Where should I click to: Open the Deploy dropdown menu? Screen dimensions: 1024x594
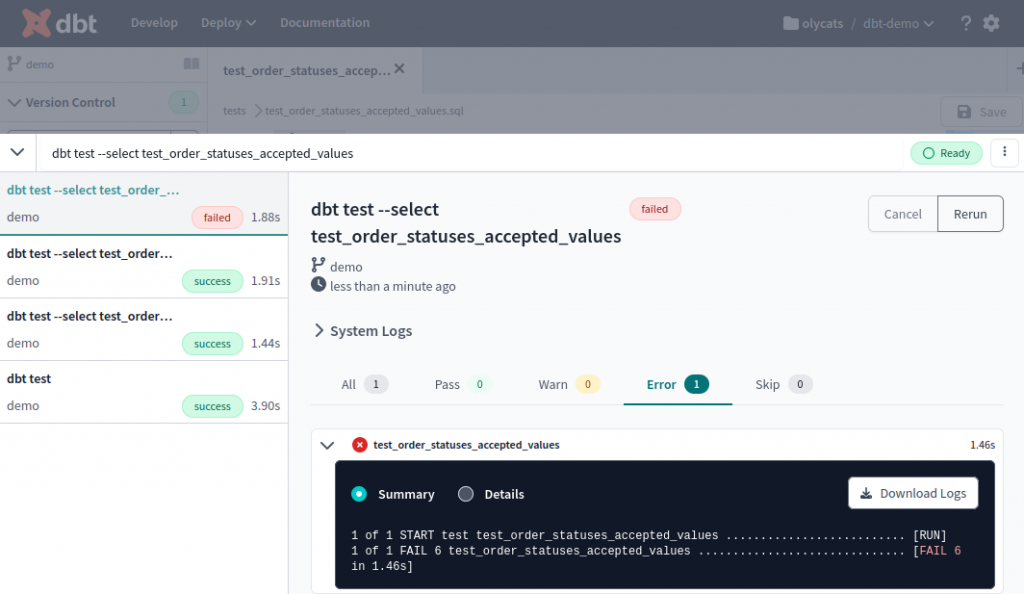click(228, 23)
